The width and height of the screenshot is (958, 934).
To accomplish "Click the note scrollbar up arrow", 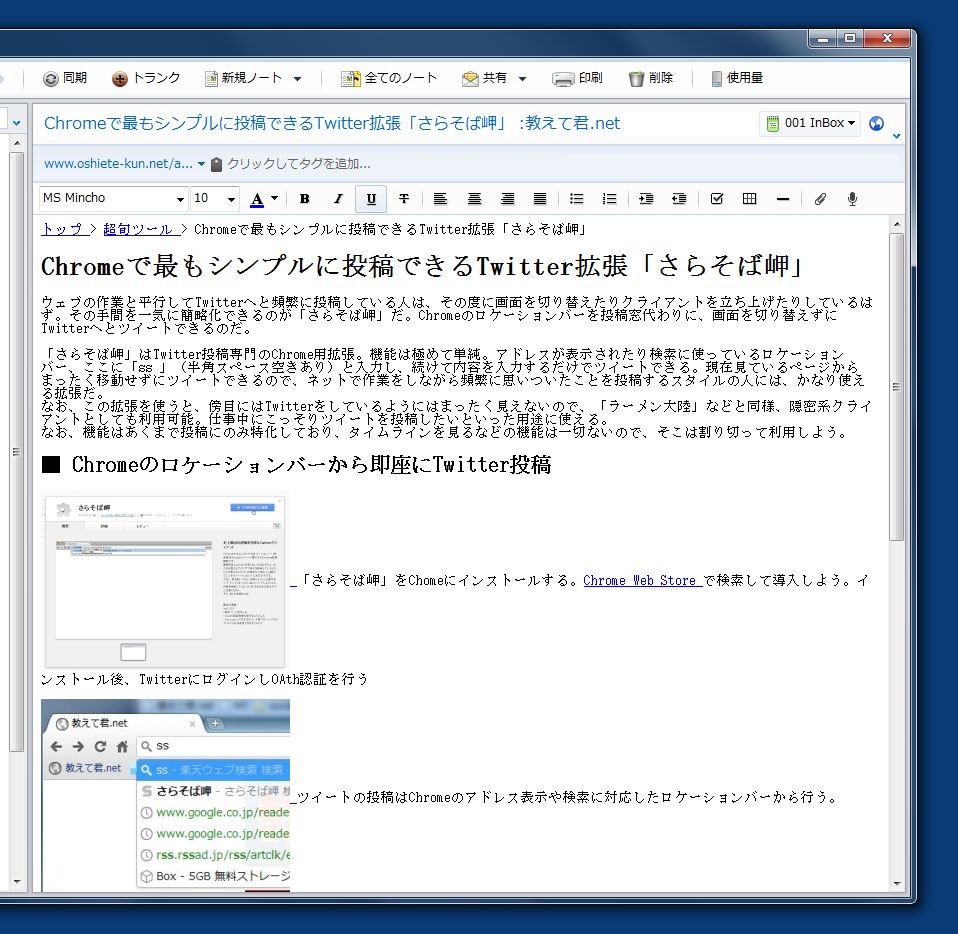I will (x=897, y=224).
